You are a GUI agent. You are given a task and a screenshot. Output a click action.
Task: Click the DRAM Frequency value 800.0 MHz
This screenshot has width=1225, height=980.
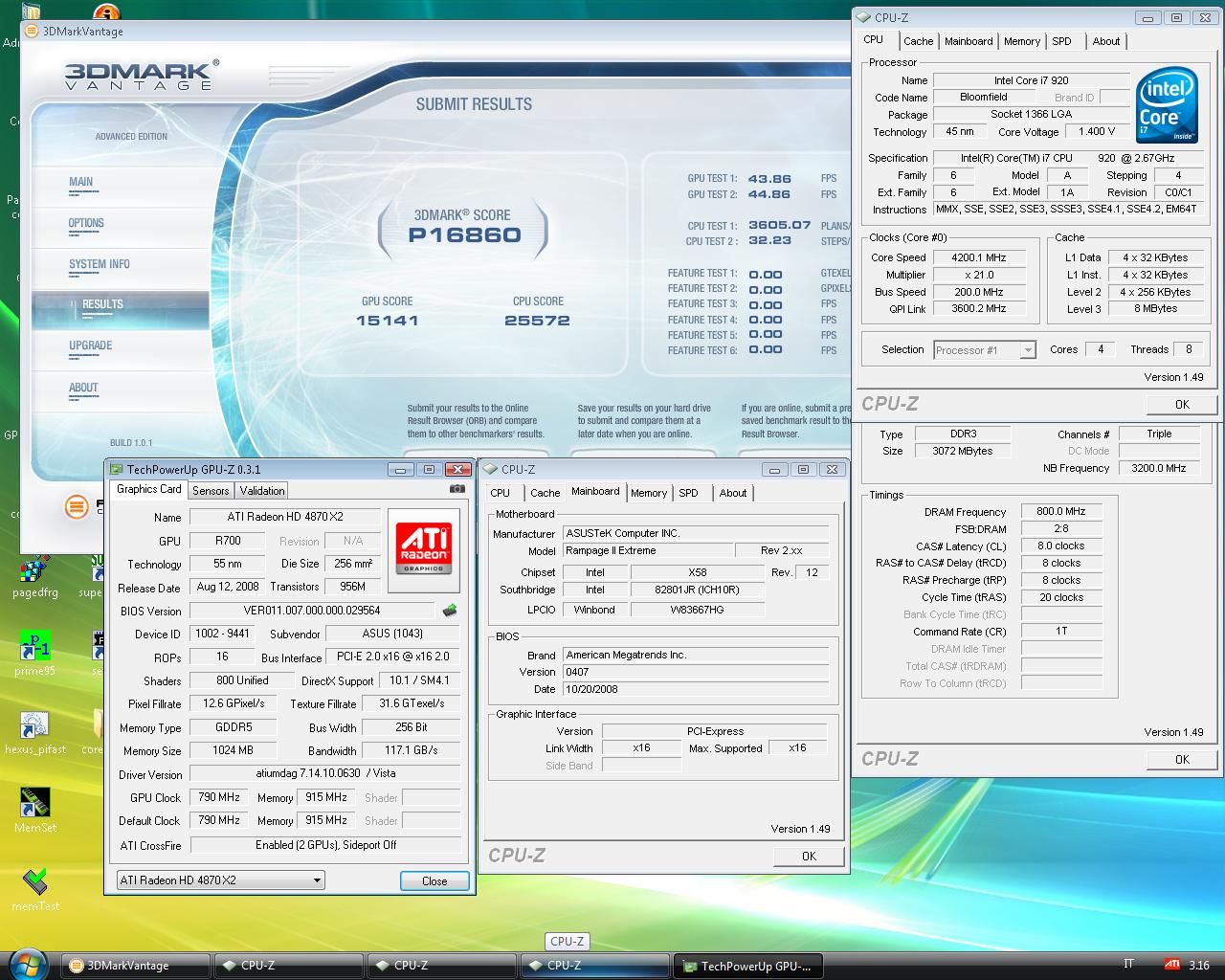[1061, 512]
